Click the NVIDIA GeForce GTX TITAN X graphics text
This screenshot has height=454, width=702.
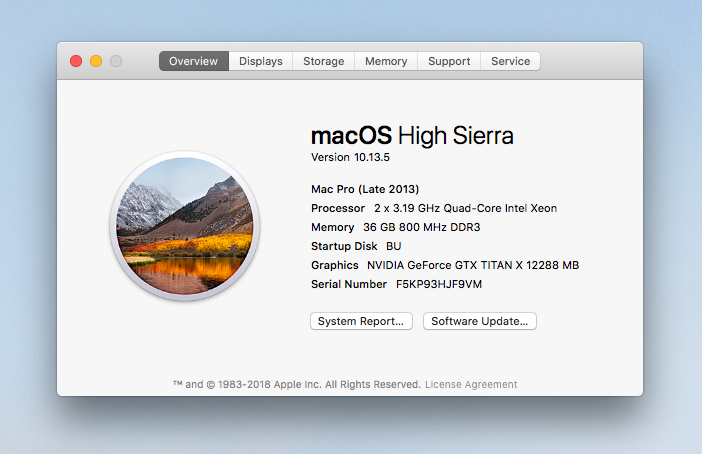[473, 265]
